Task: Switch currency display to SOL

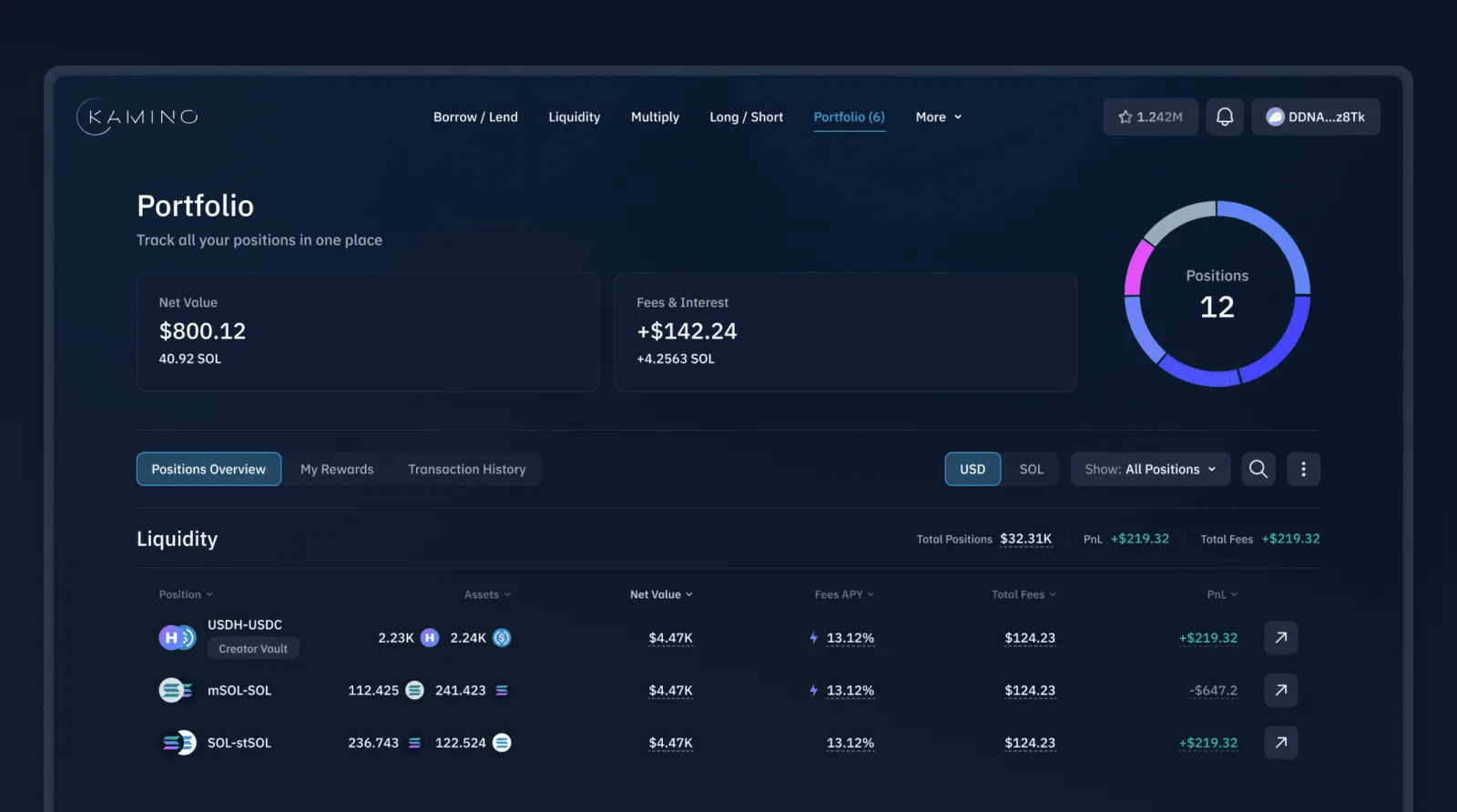Action: point(1031,469)
